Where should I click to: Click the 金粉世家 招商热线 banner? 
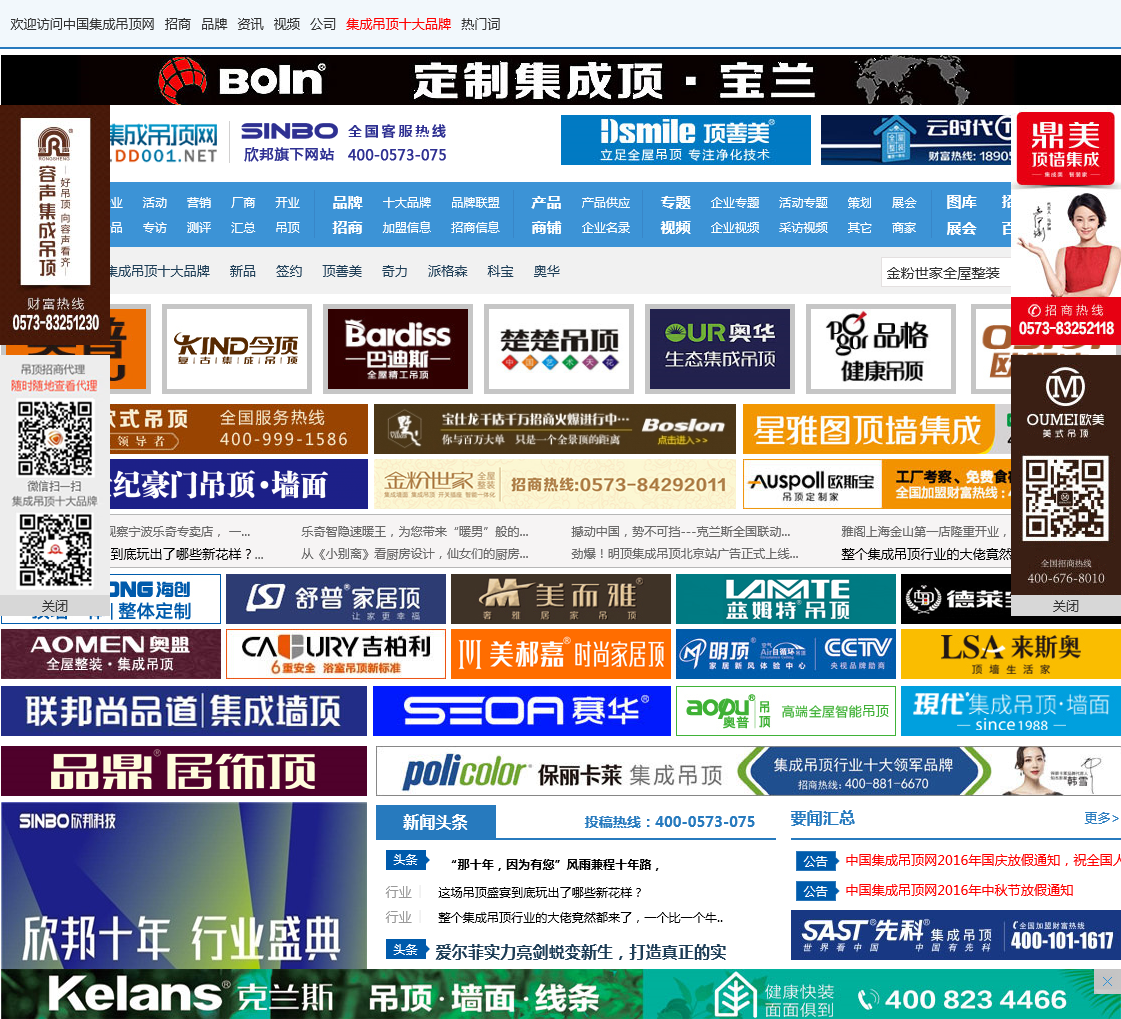pos(555,484)
